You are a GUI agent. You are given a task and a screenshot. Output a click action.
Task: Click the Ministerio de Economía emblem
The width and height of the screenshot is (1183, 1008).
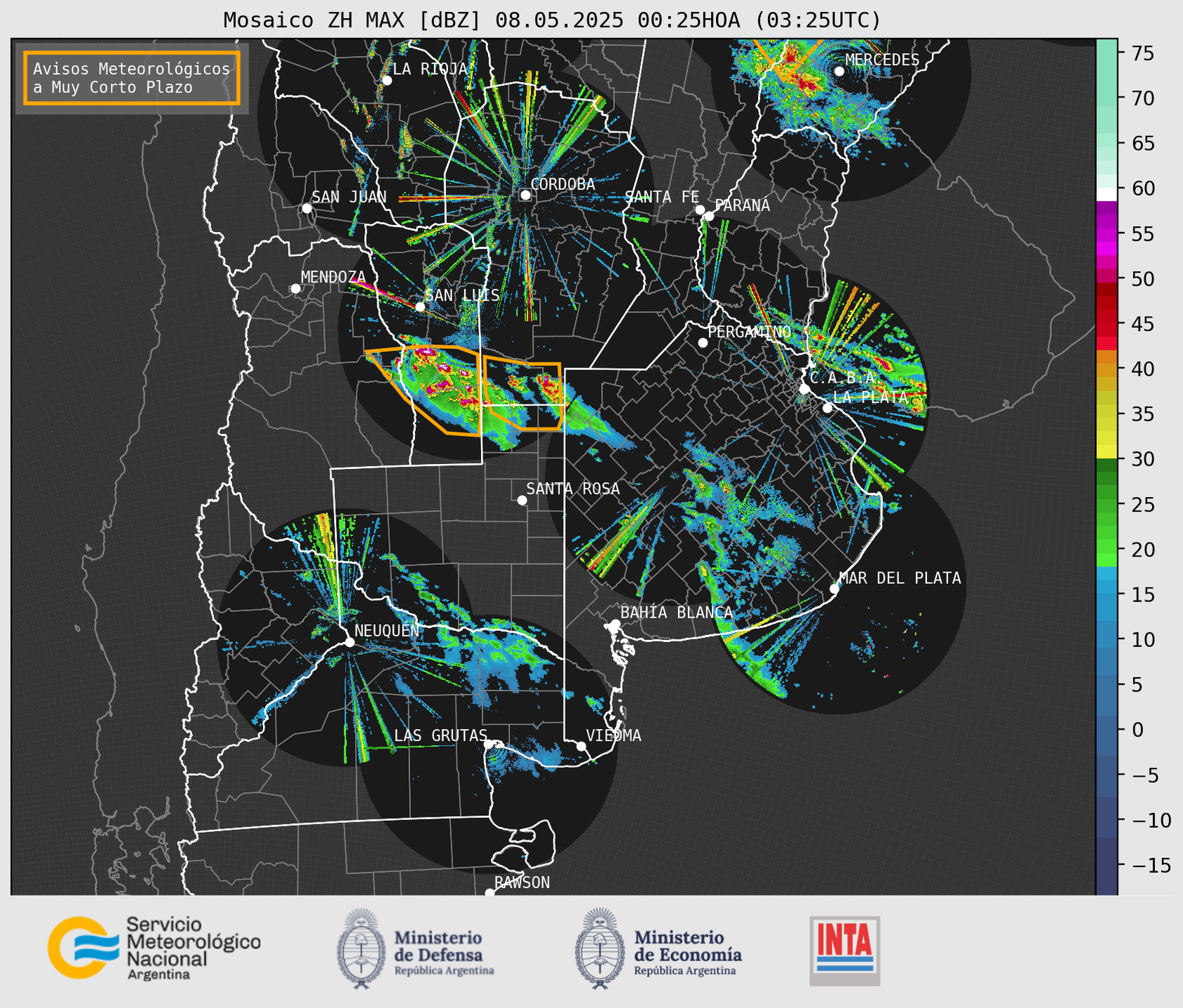tap(600, 948)
